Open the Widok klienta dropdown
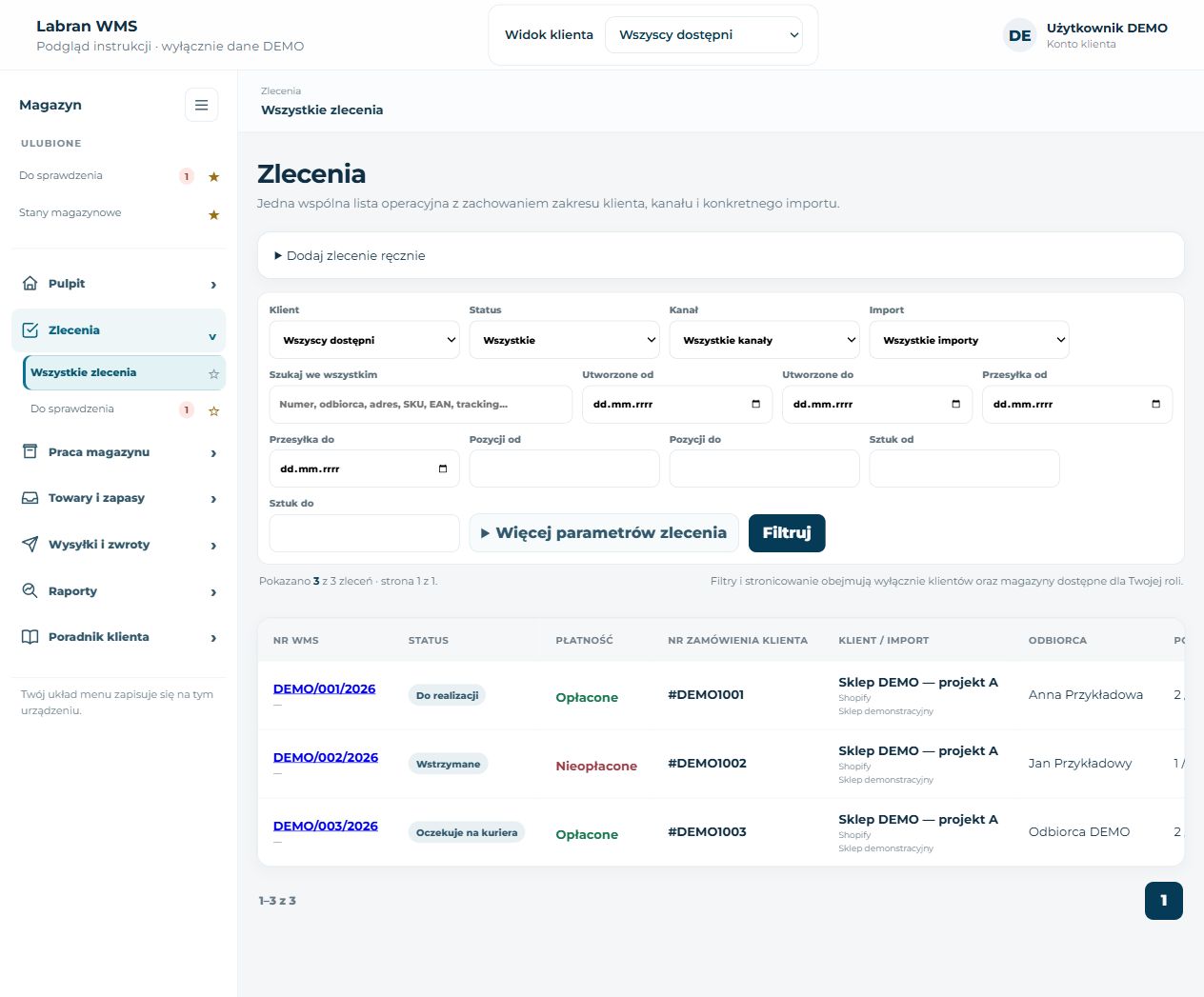The image size is (1204, 997). tap(704, 35)
